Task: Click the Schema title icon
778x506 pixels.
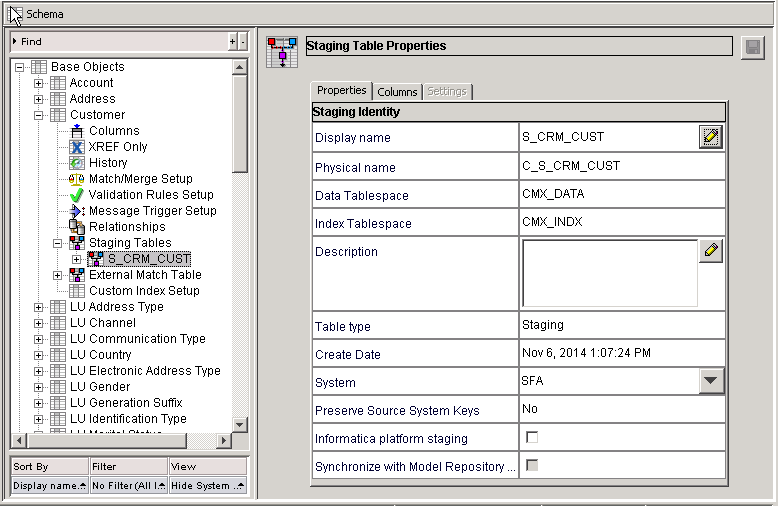Action: (15, 14)
